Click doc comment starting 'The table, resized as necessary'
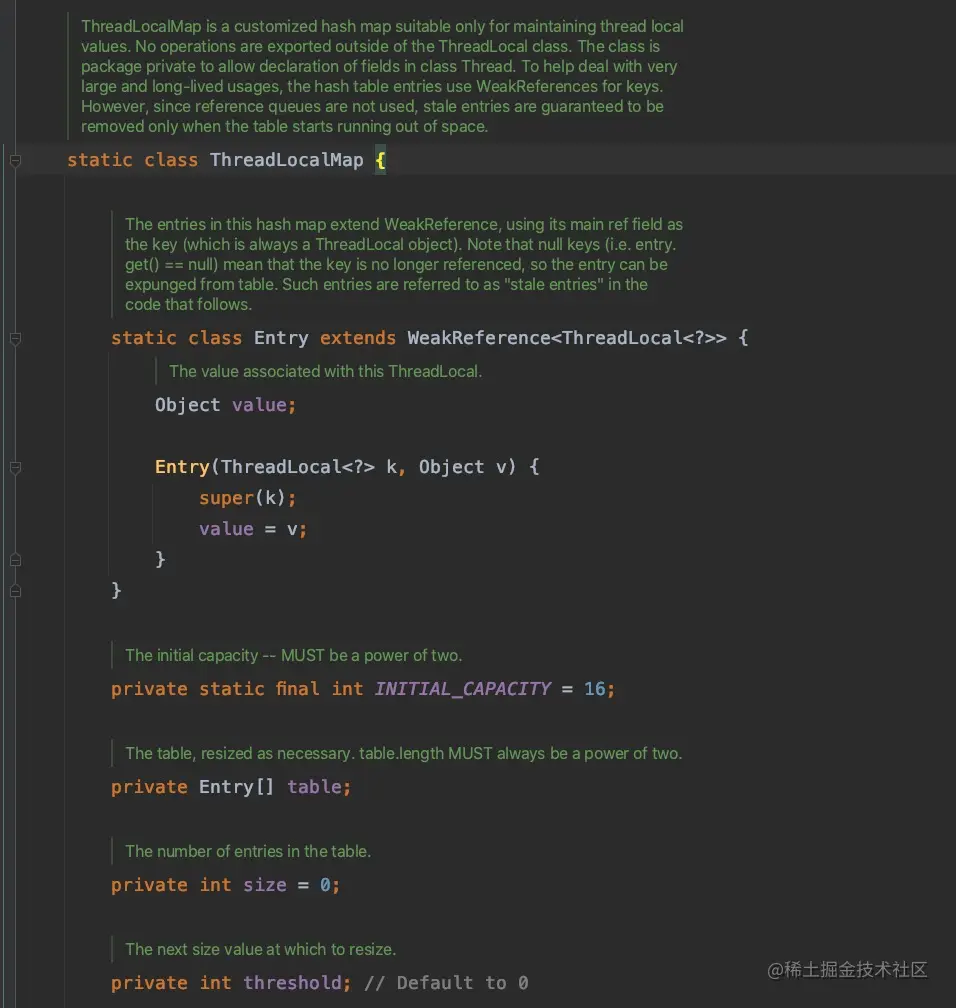Image resolution: width=956 pixels, height=1008 pixels. tap(403, 753)
